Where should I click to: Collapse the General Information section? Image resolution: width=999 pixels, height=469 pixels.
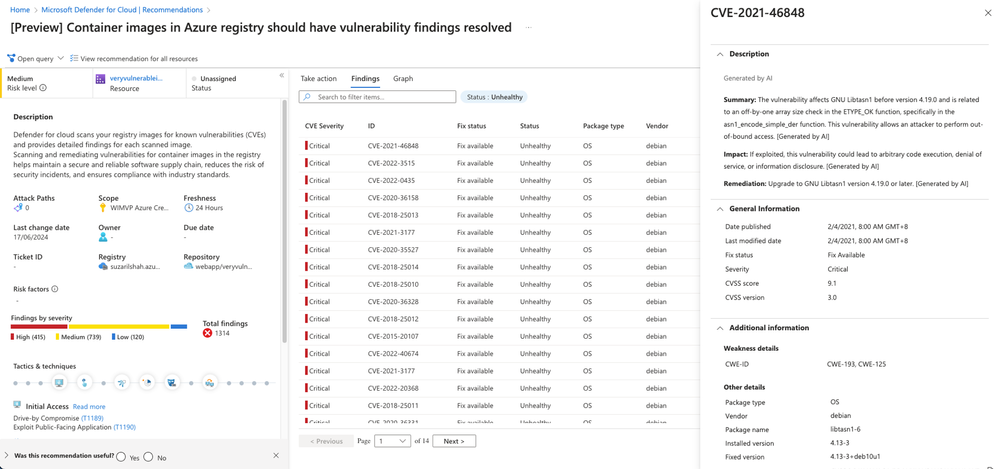point(720,209)
